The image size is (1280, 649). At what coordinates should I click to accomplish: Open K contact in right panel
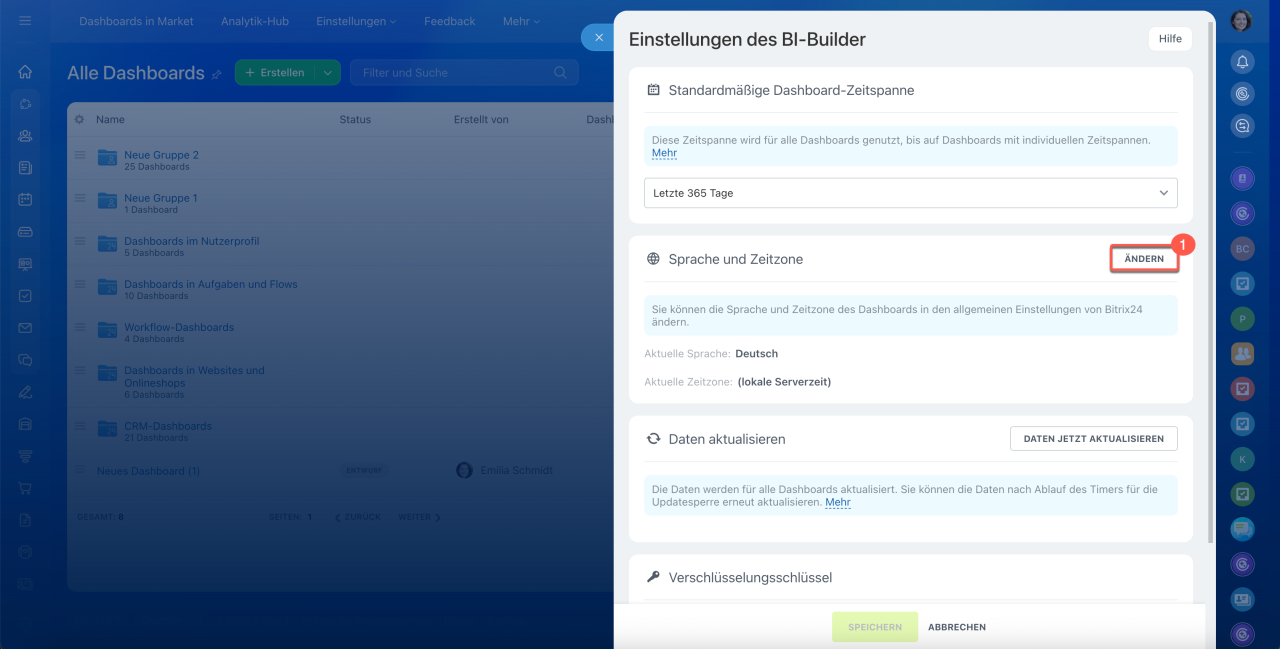coord(1242,458)
